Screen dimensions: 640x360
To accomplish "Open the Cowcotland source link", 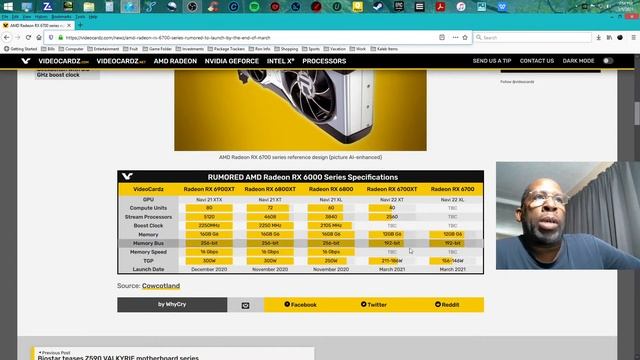I will 161,286.
